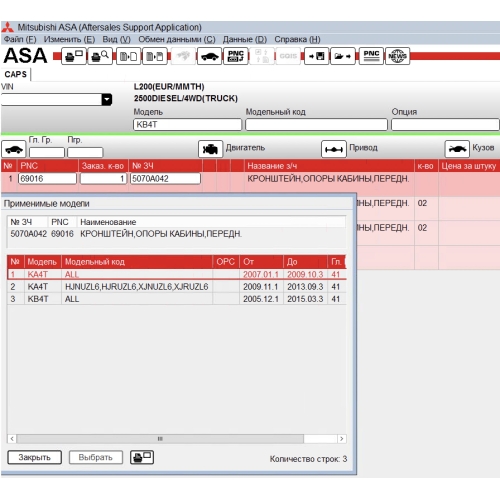Click the date 2013.09.3 cell
500x500 pixels.
tap(305, 287)
